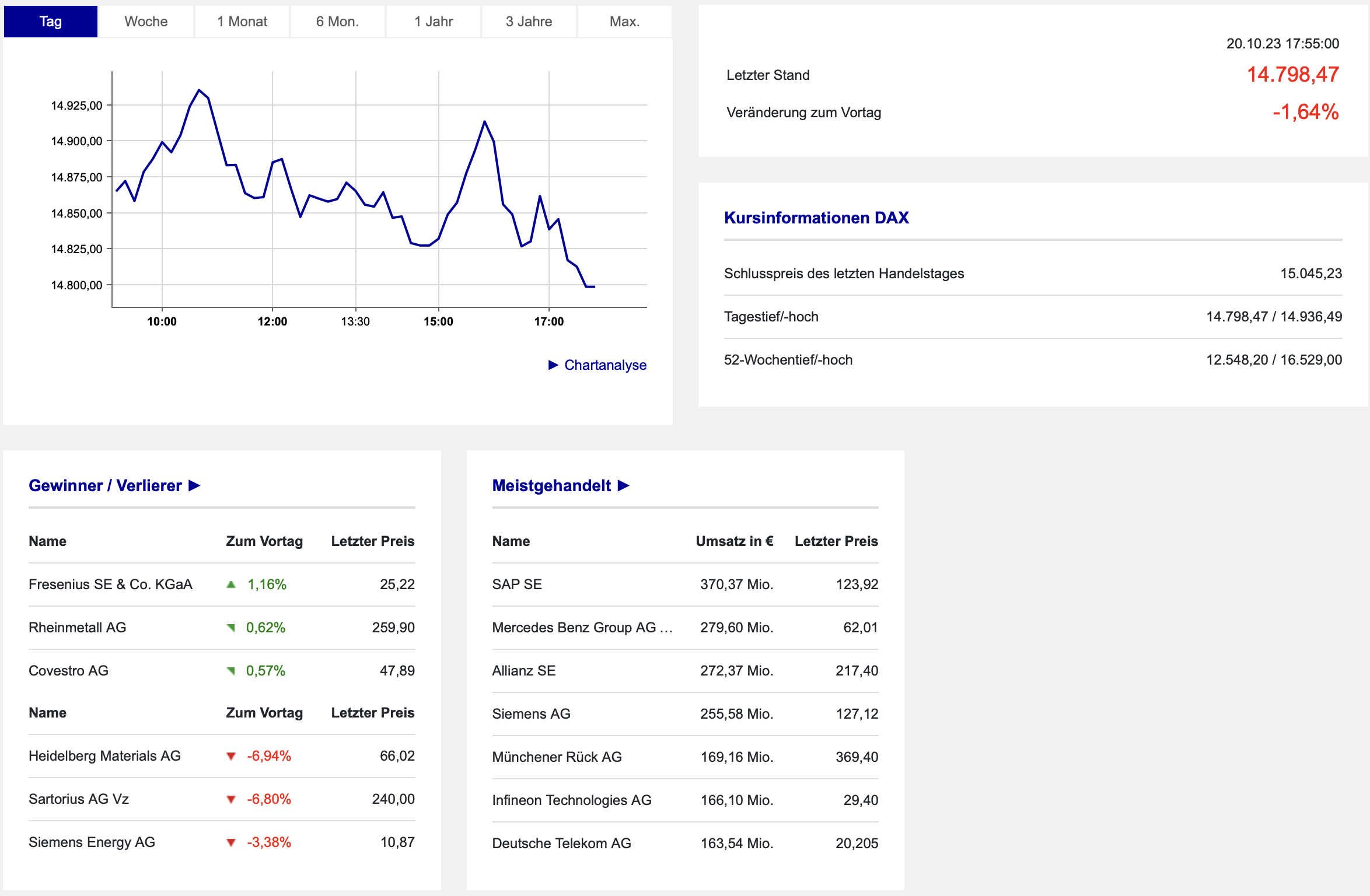Click the triangle icon before Chartanalyse
Image resolution: width=1370 pixels, height=896 pixels.
coord(553,365)
